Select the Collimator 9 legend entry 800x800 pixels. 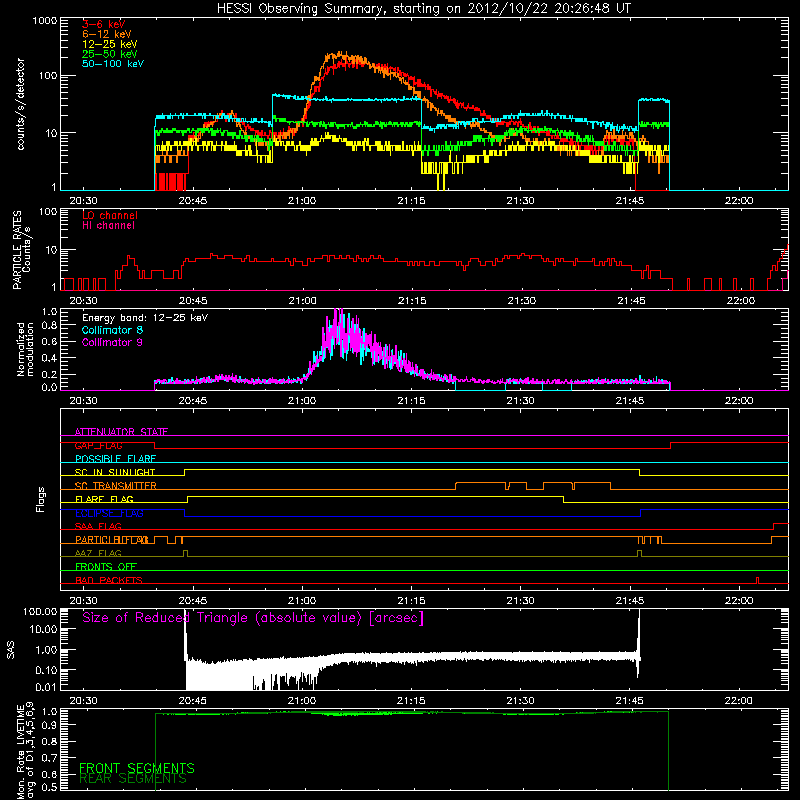[x=112, y=342]
